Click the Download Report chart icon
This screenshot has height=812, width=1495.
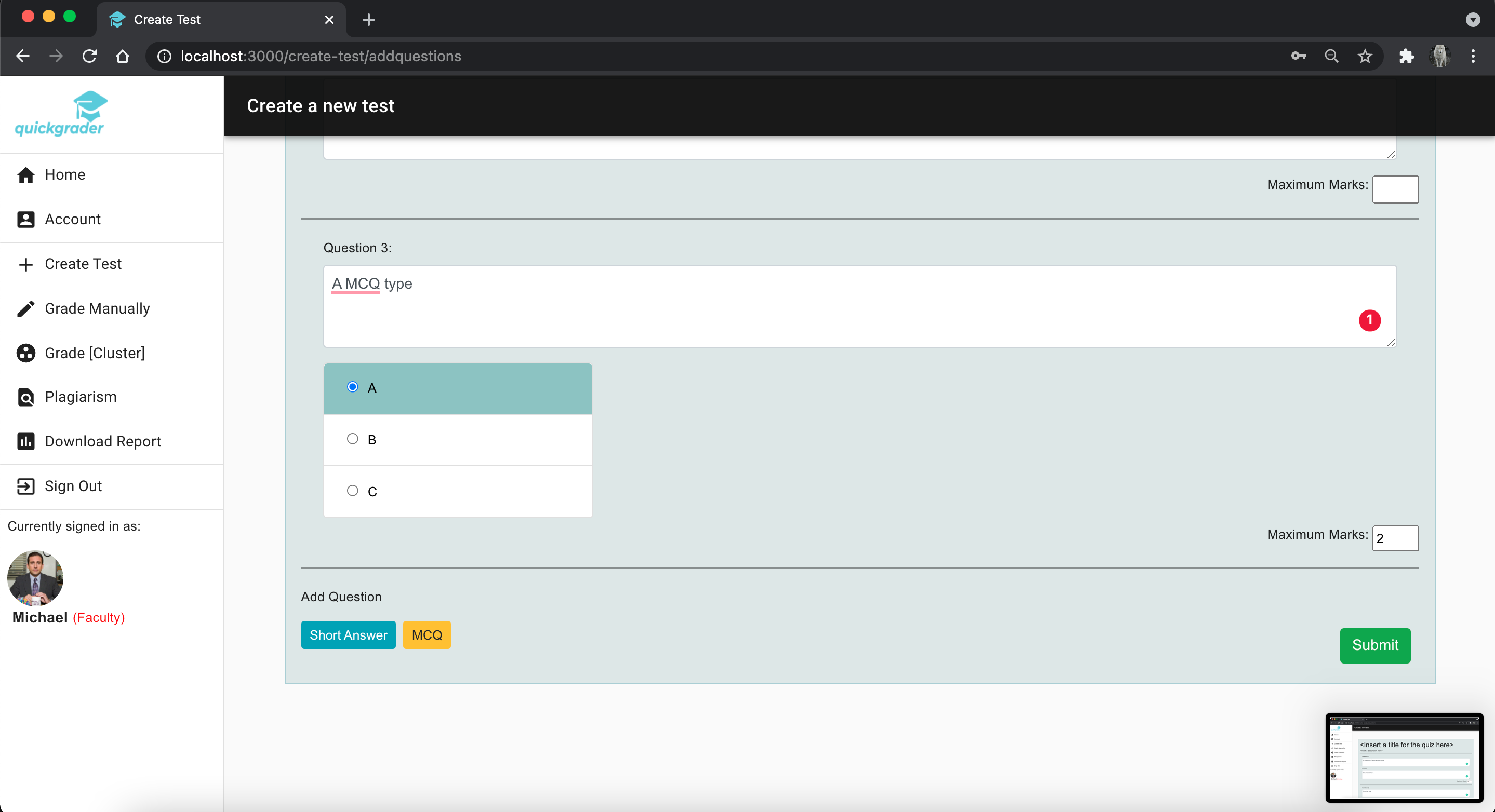pyautogui.click(x=25, y=441)
